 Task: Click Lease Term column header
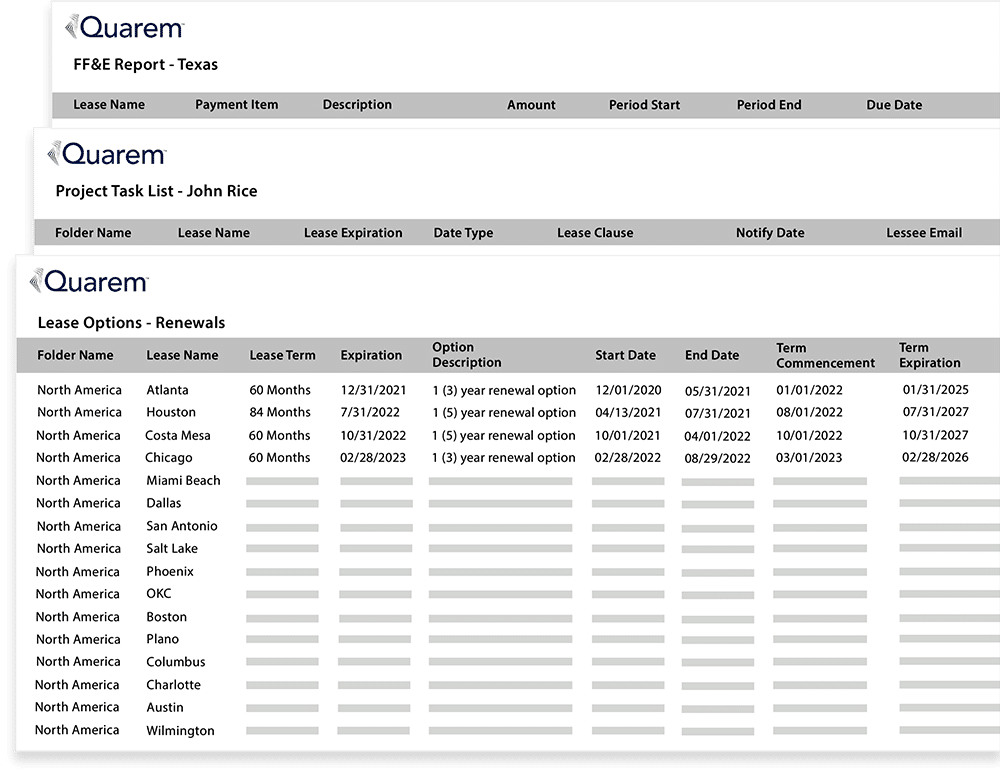click(283, 355)
